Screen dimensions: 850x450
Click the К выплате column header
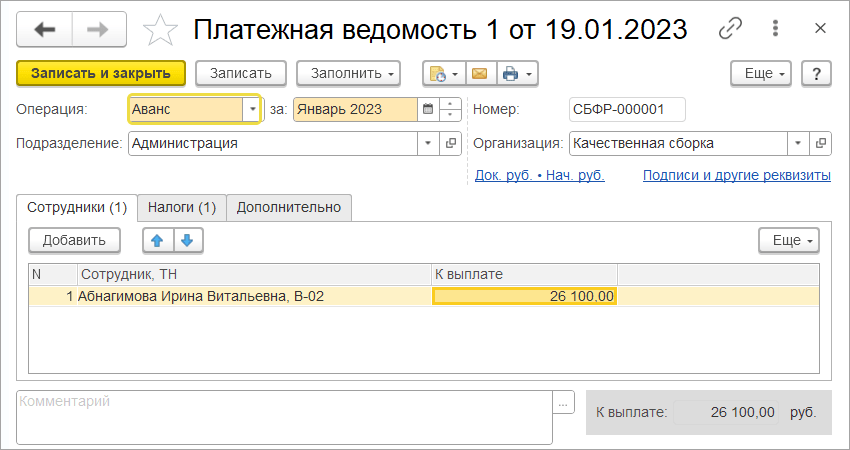point(524,275)
